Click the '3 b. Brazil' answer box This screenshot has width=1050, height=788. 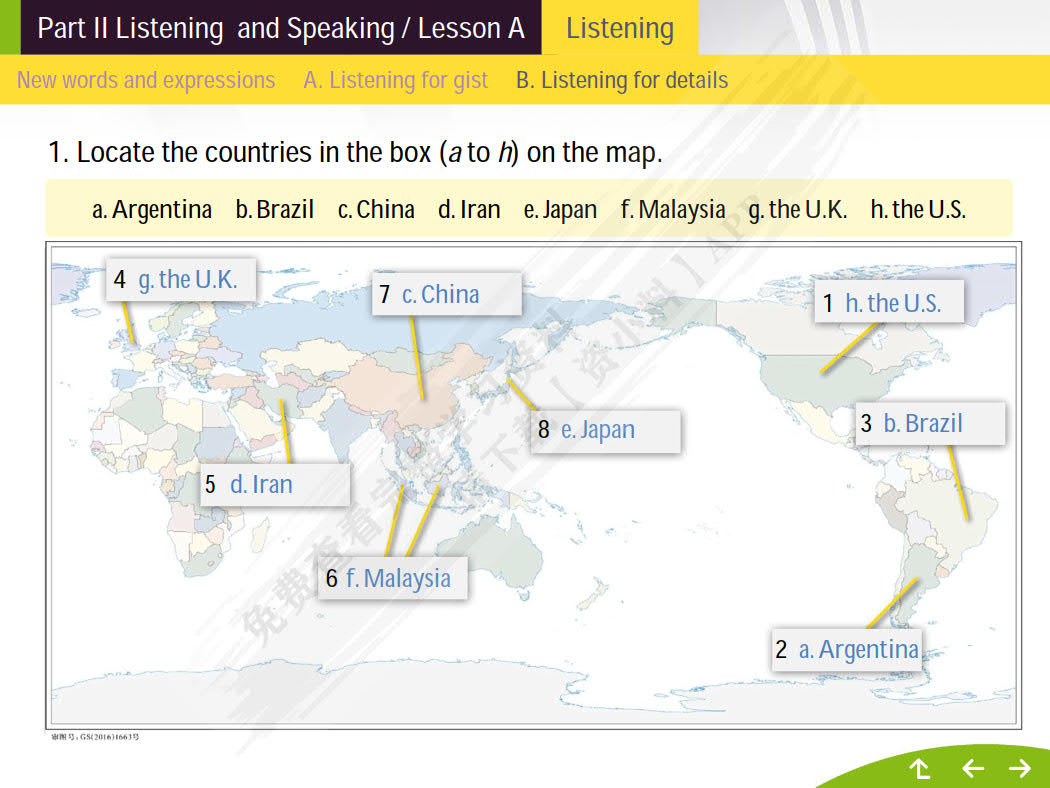[x=930, y=423]
